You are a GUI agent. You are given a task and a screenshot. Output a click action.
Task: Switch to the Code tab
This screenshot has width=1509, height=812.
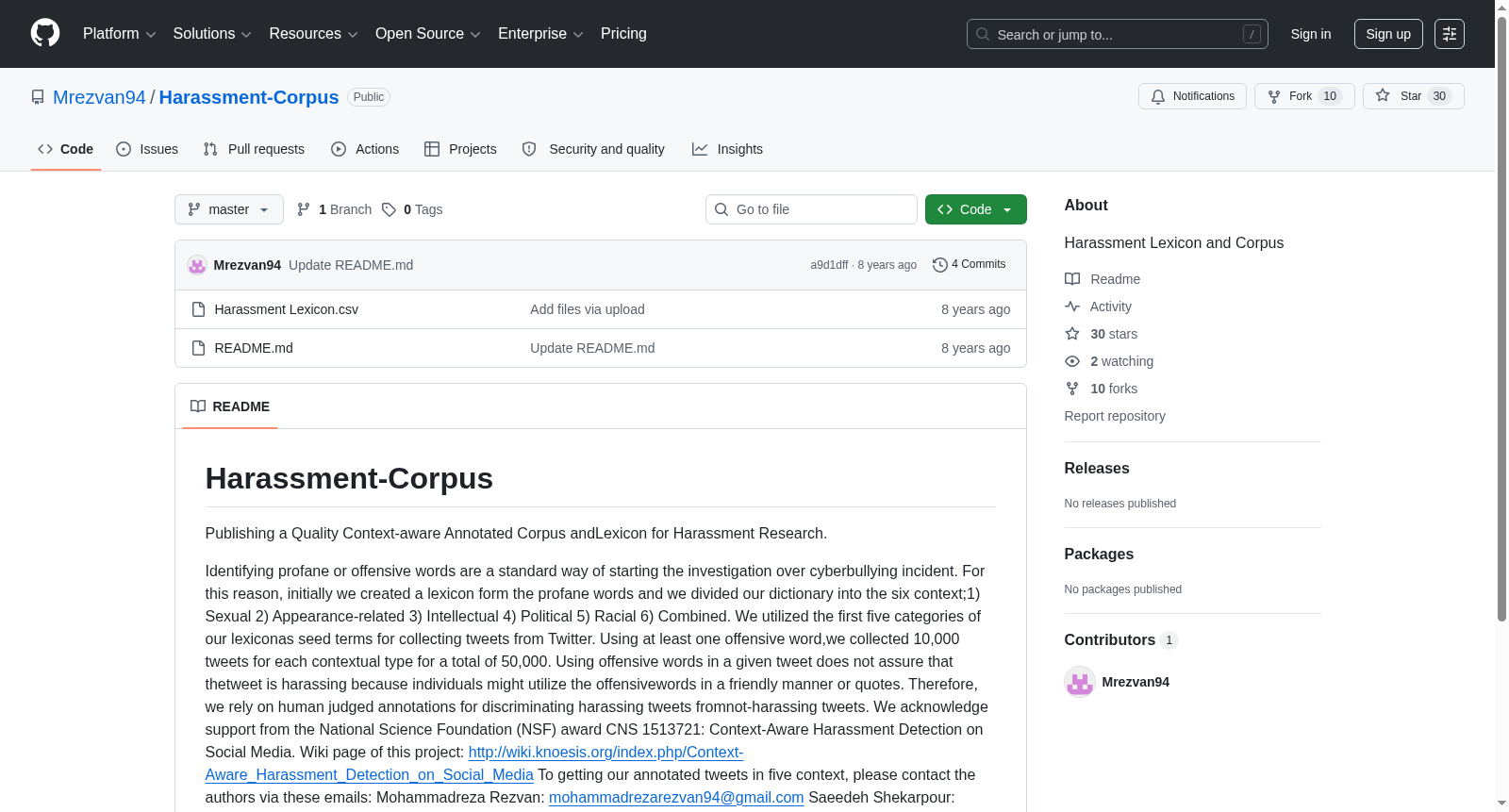click(x=66, y=149)
